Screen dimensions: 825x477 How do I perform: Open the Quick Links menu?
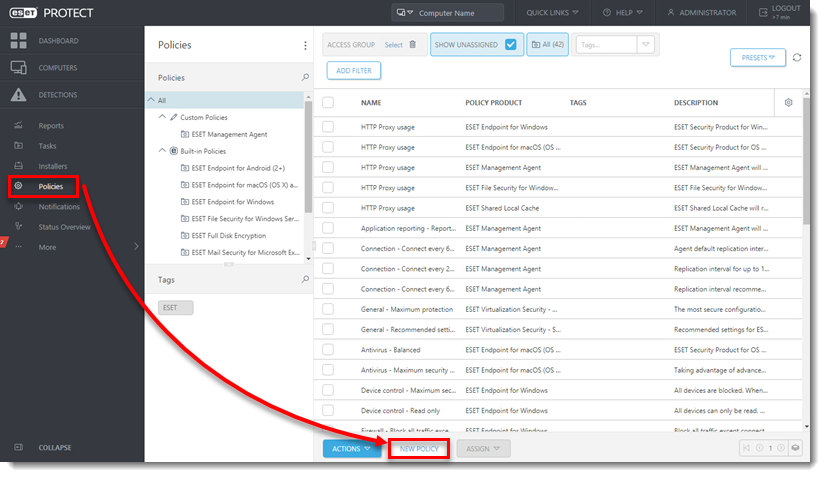tap(552, 13)
